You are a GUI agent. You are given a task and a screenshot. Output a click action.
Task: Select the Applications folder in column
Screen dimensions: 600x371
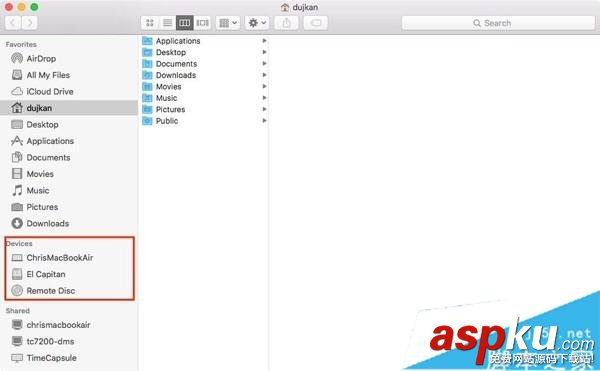point(204,41)
